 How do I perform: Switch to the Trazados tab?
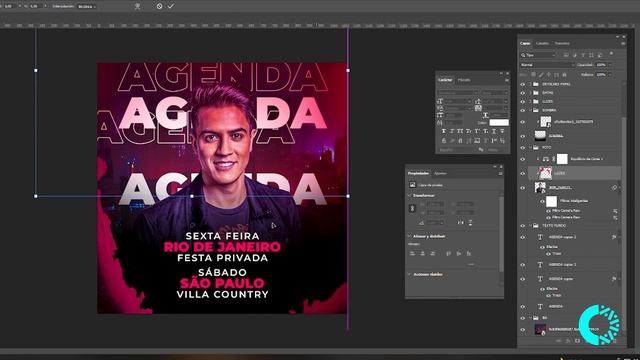coord(562,43)
